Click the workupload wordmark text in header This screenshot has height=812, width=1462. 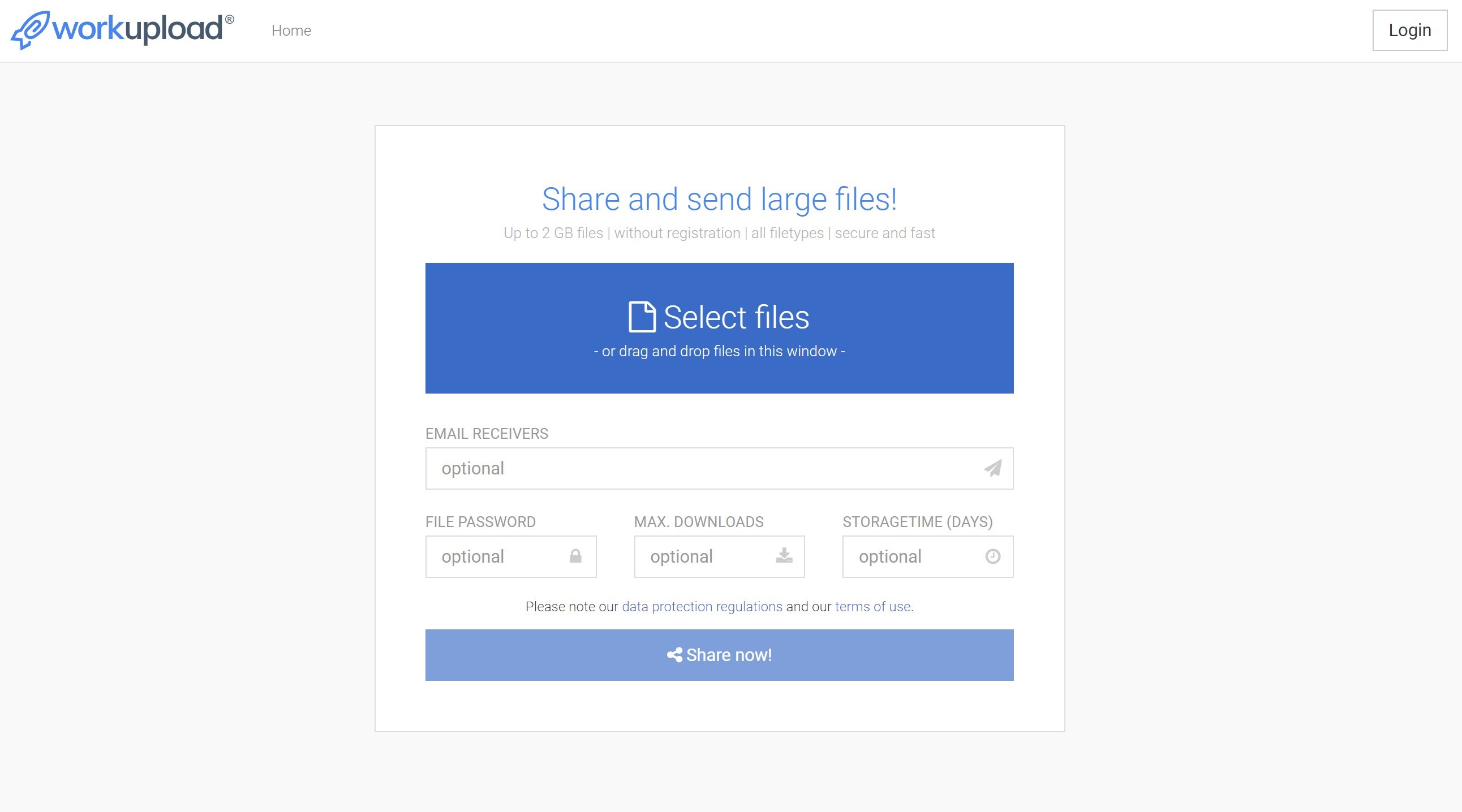pos(137,28)
